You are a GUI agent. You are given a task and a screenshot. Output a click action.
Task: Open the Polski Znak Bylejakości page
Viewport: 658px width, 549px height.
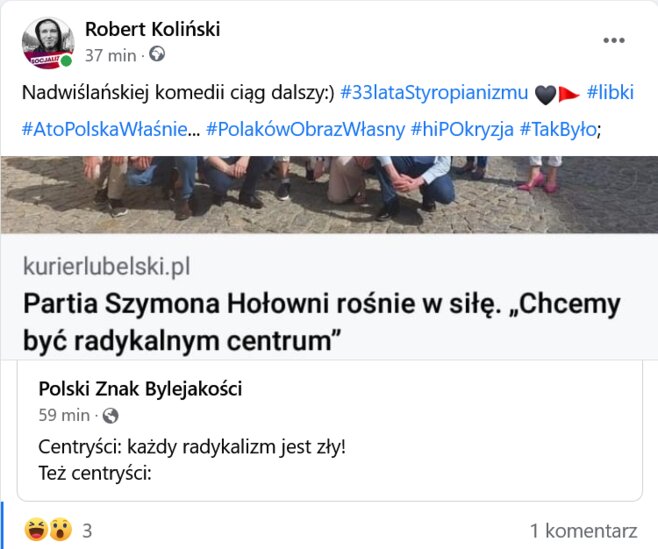(x=140, y=389)
